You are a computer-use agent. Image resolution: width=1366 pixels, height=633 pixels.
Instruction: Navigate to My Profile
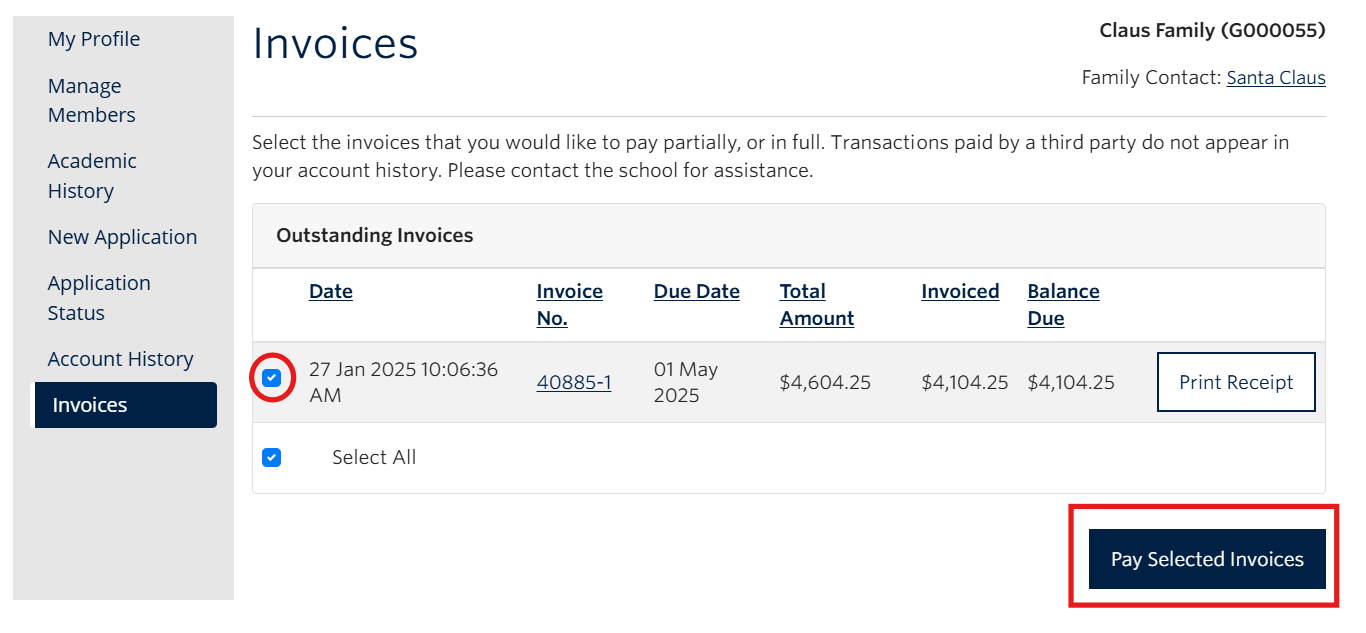pyautogui.click(x=93, y=39)
